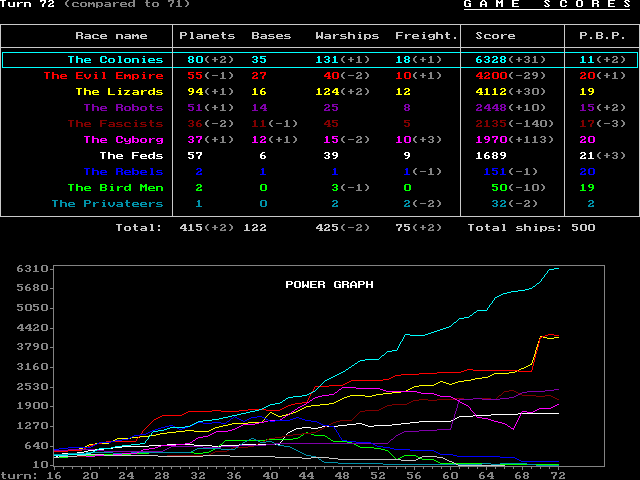
Task: Click The Colonies warships value 131
Action: point(327,60)
